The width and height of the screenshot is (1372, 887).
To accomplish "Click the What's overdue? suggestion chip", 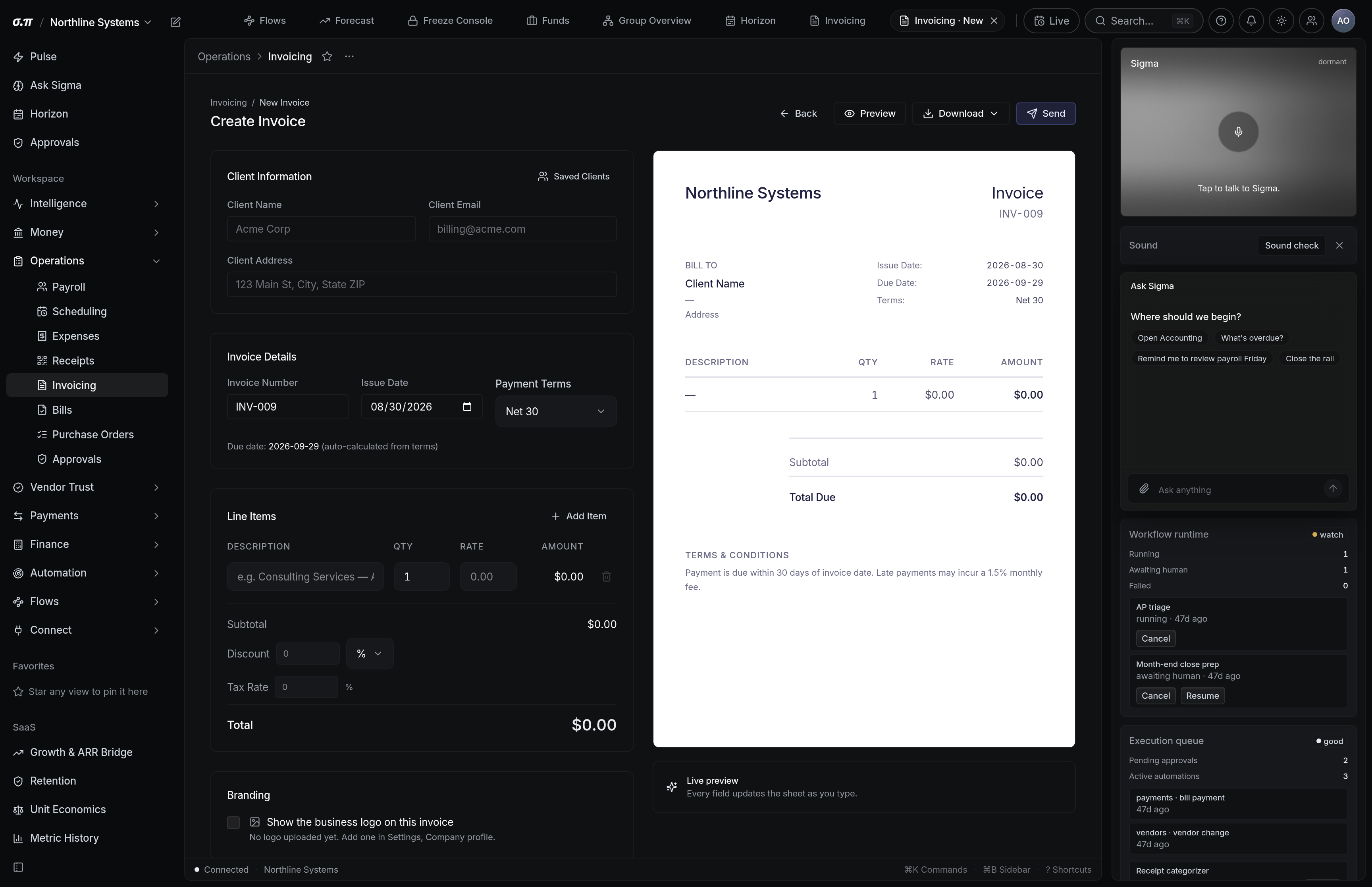I will [x=1252, y=338].
